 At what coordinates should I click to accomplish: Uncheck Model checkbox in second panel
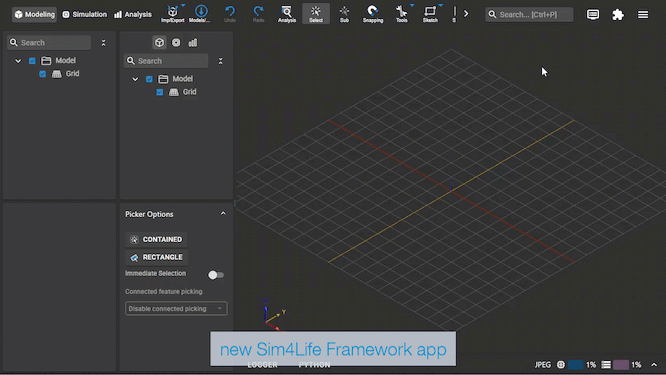149,79
